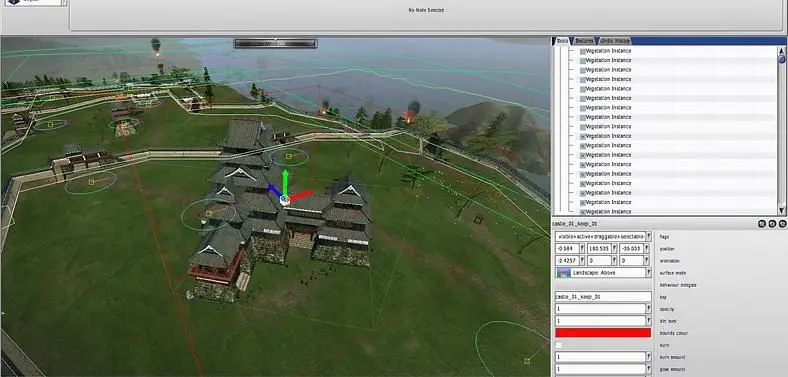Click the position field showing 190.535
The image size is (788, 377).
pyautogui.click(x=599, y=248)
